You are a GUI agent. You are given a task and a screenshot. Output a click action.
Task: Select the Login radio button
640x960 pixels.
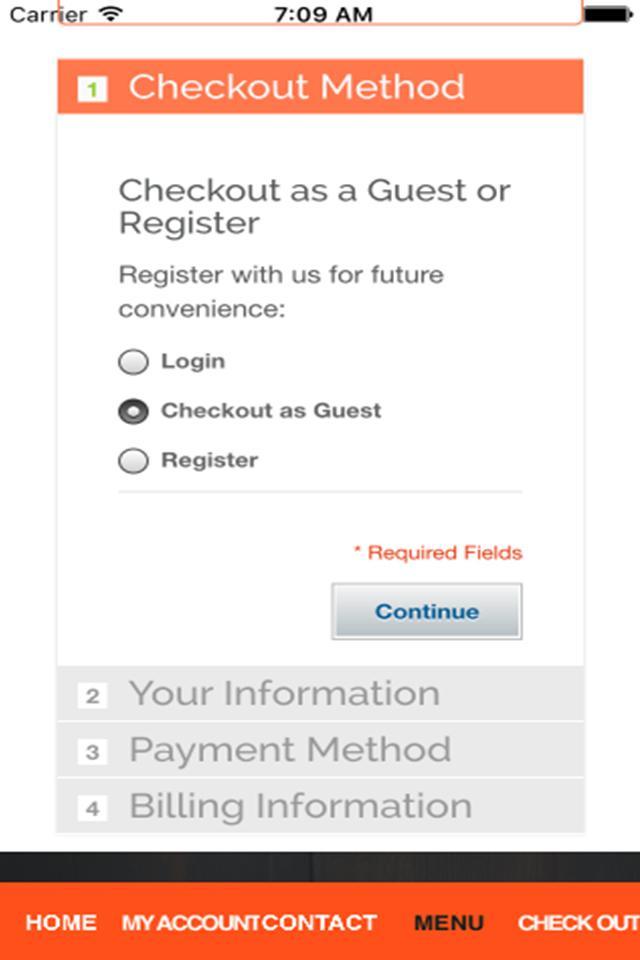coord(133,362)
